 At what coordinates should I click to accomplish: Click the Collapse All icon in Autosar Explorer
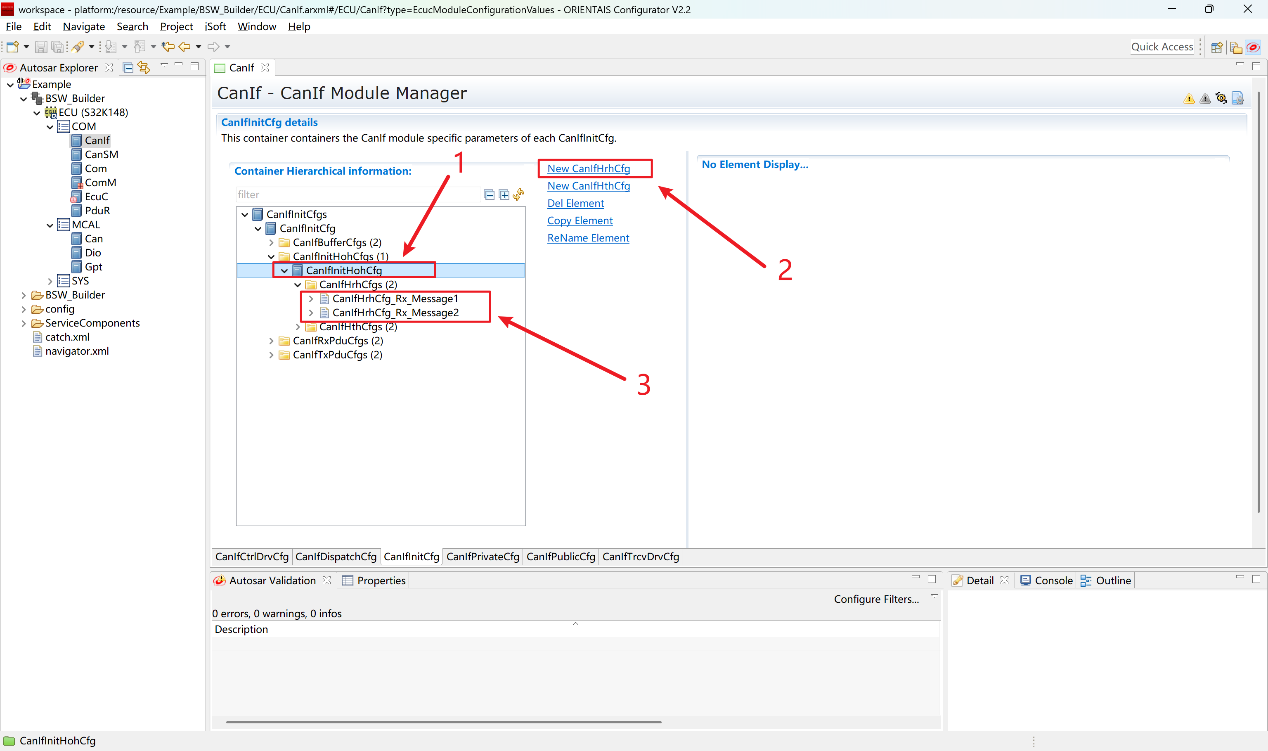pyautogui.click(x=129, y=68)
